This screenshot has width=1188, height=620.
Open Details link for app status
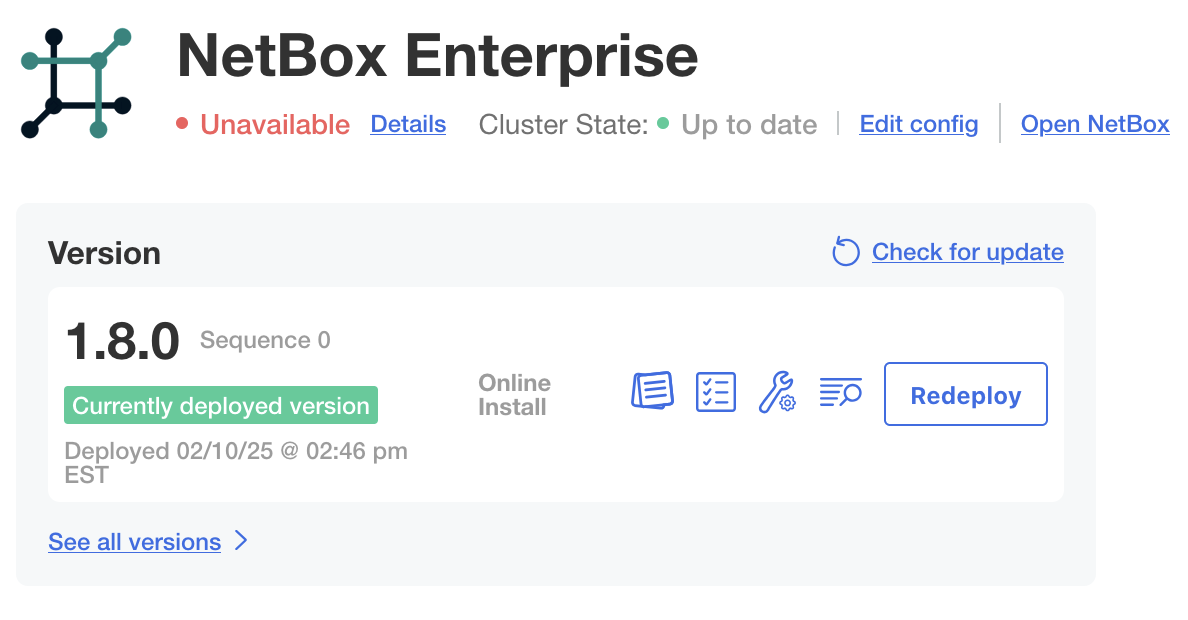[x=408, y=124]
